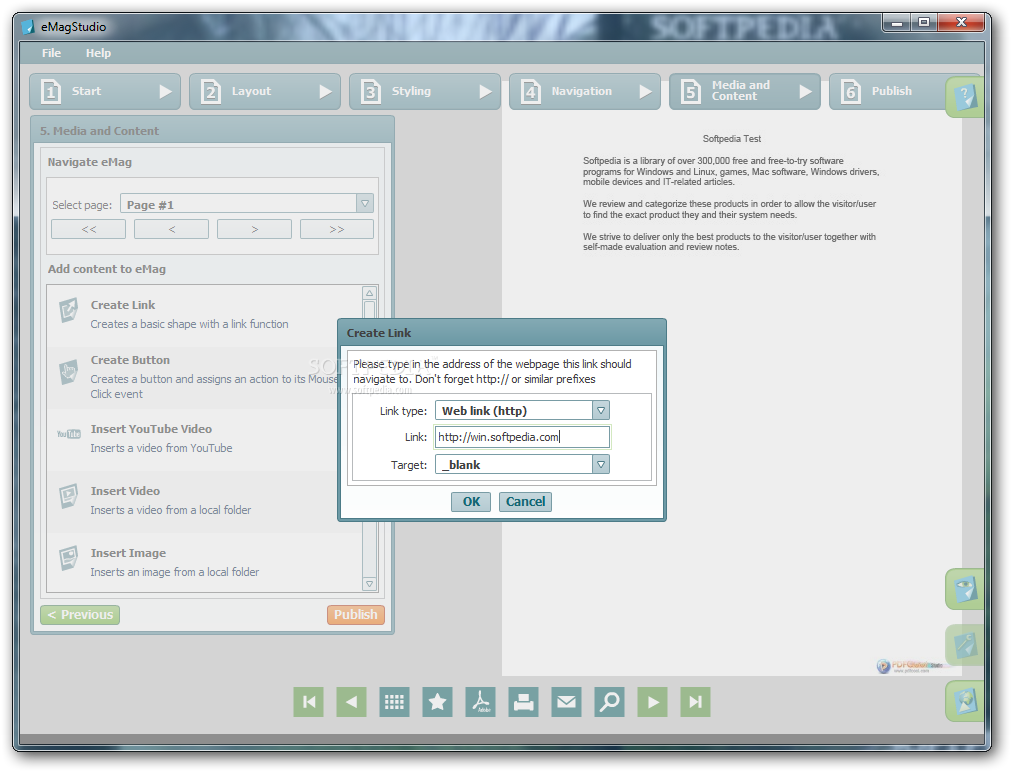This screenshot has width=1012, height=772.
Task: Go to previous page green arrow icon
Action: click(352, 702)
